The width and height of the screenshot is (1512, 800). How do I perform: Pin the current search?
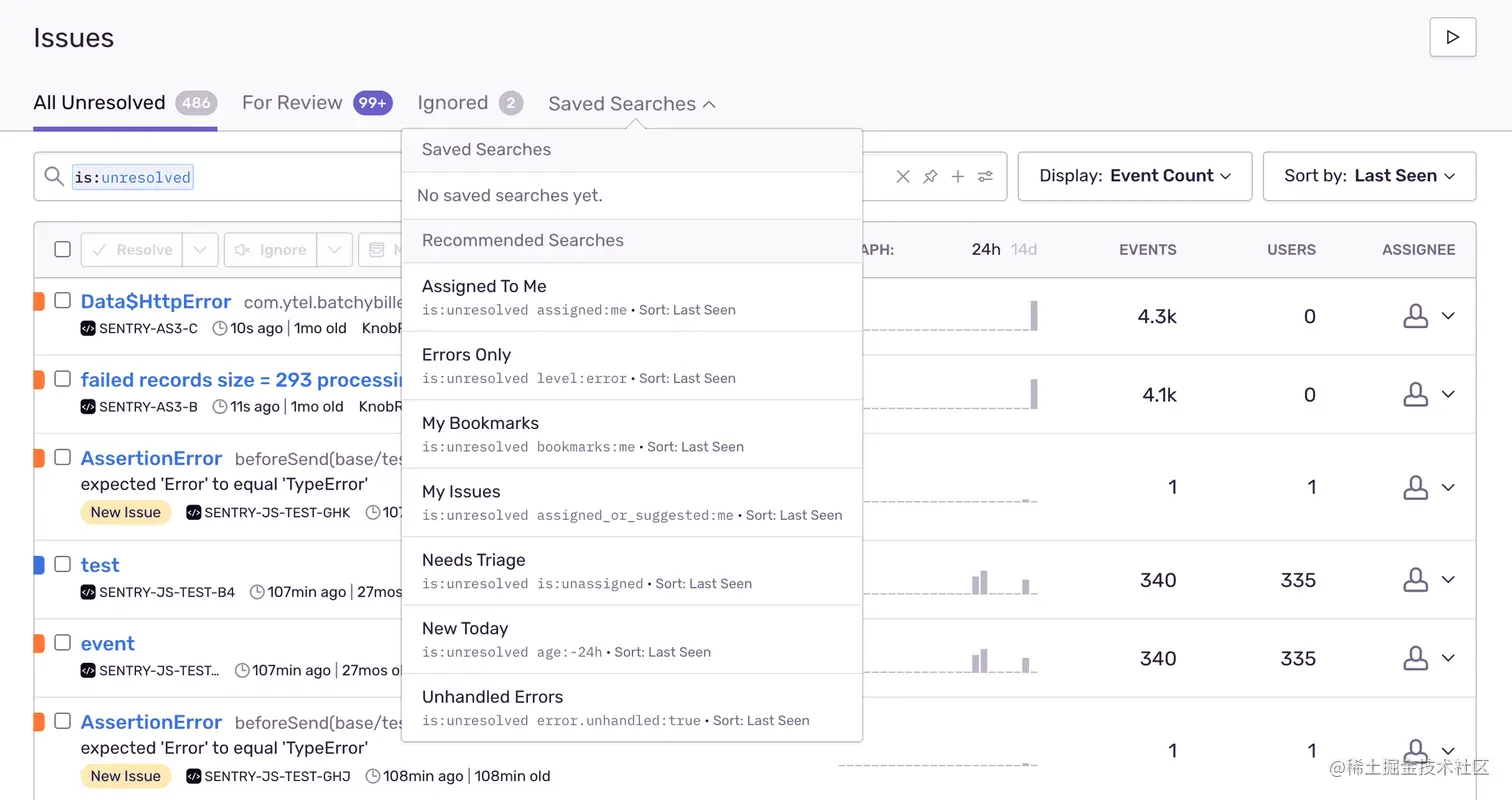[930, 177]
